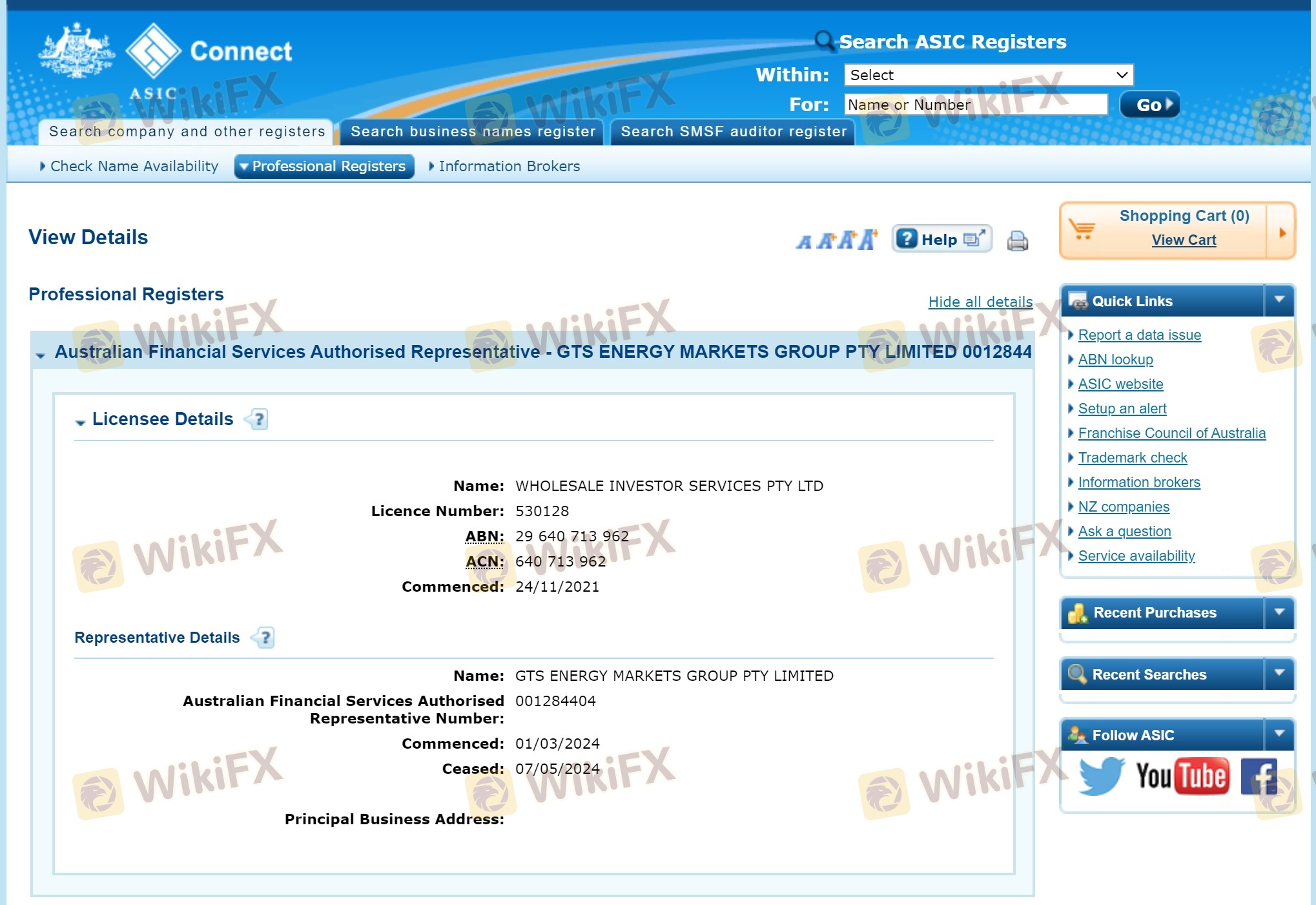Click Hide all details link
Viewport: 1316px width, 905px height.
(x=980, y=302)
